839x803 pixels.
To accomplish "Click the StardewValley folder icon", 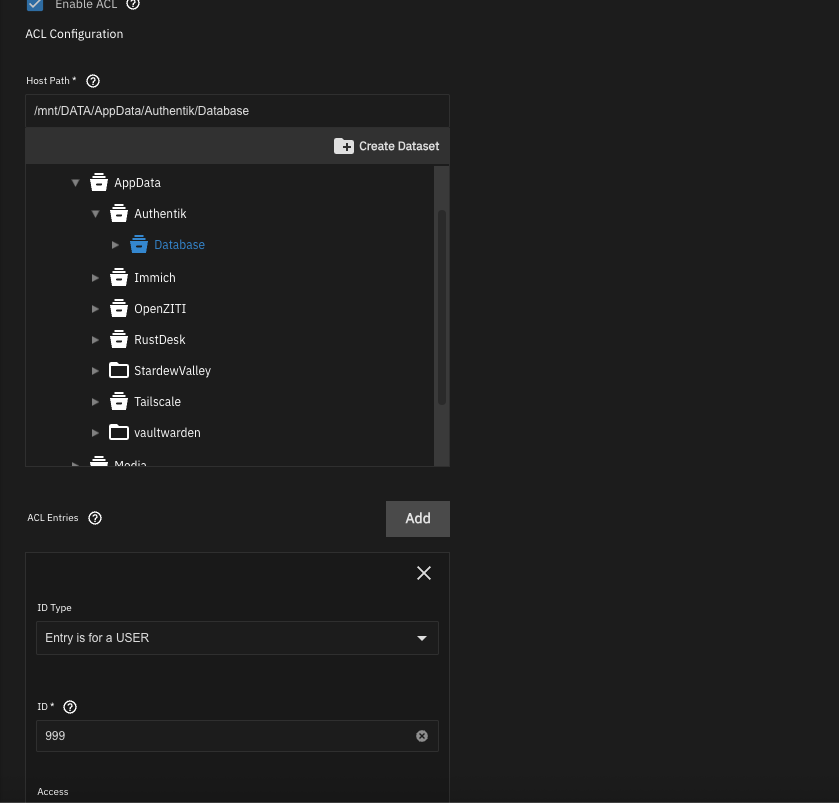I will 119,370.
